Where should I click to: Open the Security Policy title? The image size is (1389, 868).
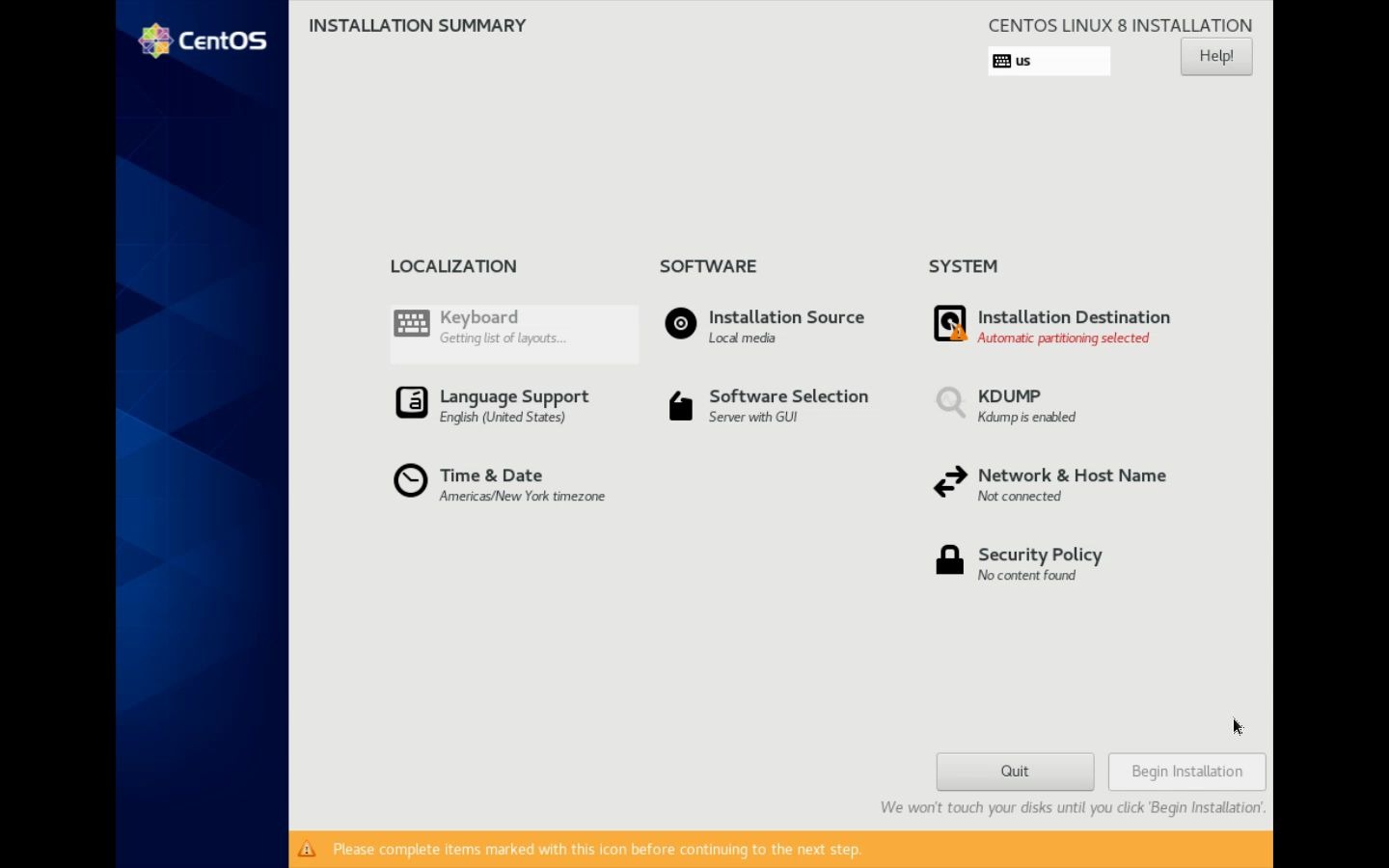1040,555
